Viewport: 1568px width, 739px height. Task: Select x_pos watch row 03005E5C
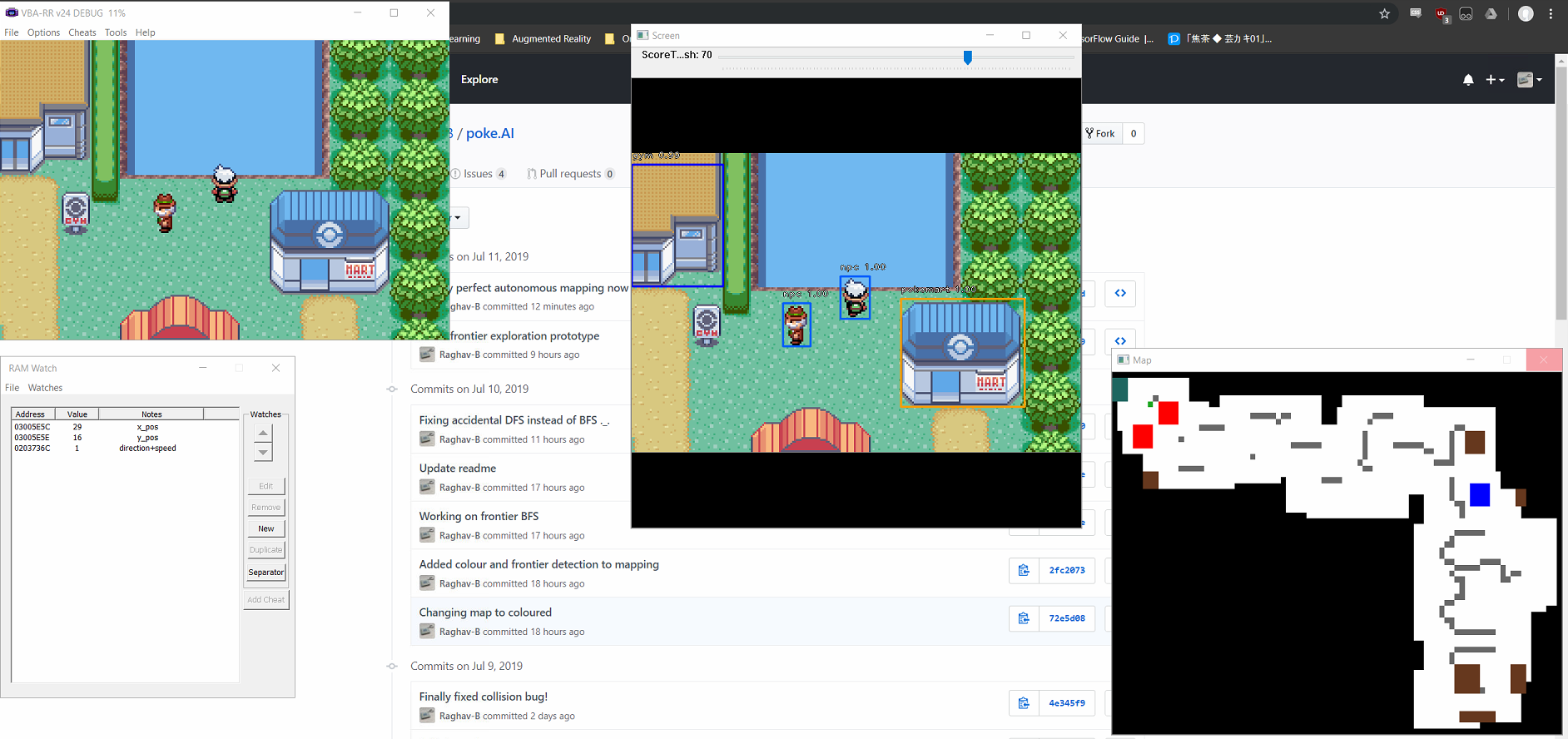click(125, 427)
